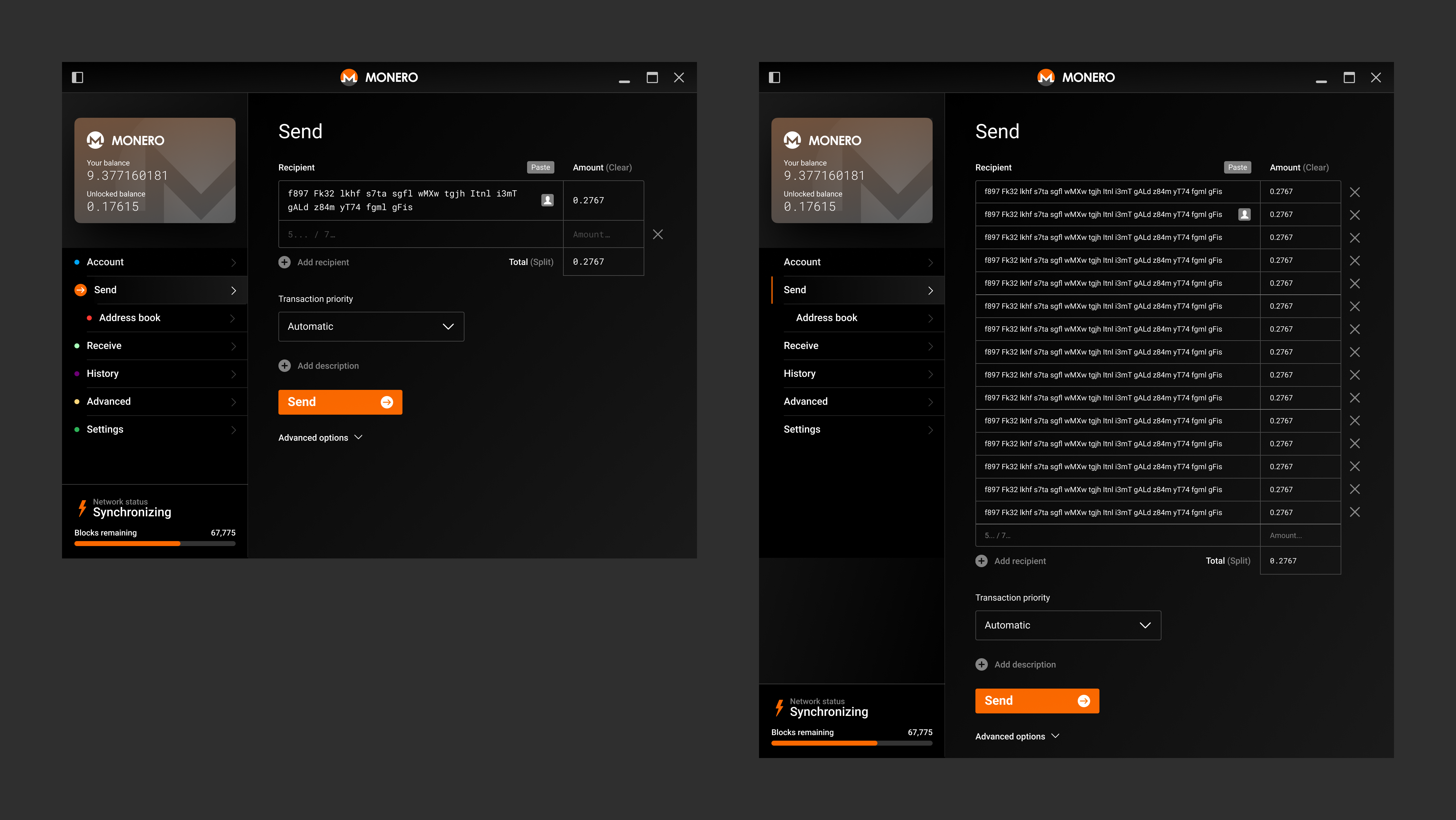Open Transaction priority dropdown in right window
This screenshot has height=820, width=1456.
1068,625
